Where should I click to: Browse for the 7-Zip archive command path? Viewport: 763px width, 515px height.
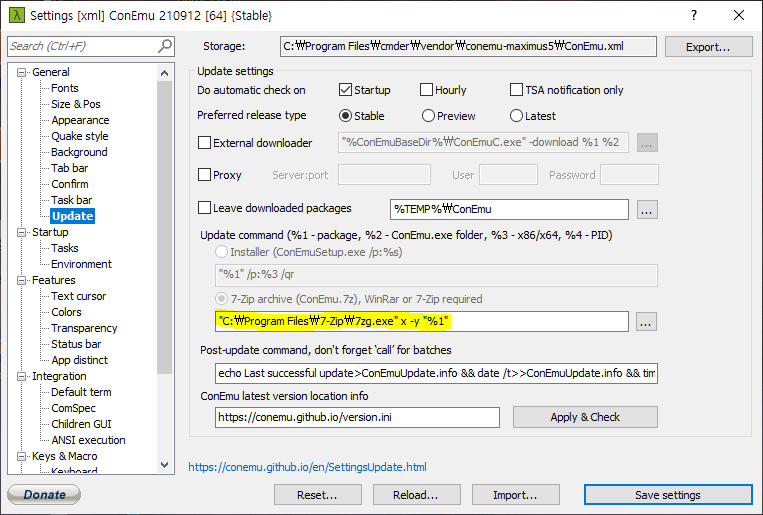(x=646, y=322)
